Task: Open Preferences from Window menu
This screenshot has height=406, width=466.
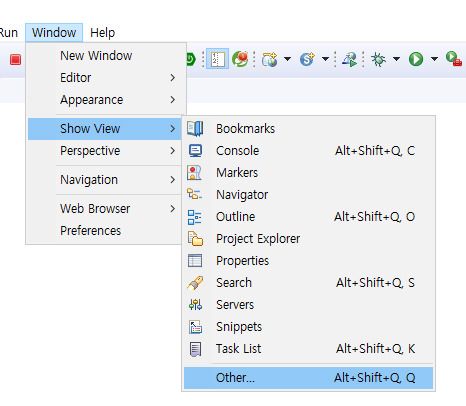Action: tap(105, 231)
